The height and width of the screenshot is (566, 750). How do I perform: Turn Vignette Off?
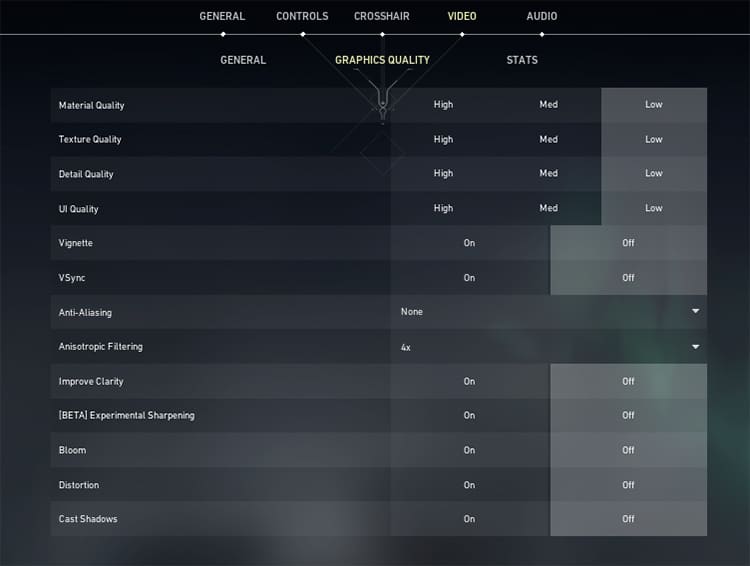tap(629, 243)
